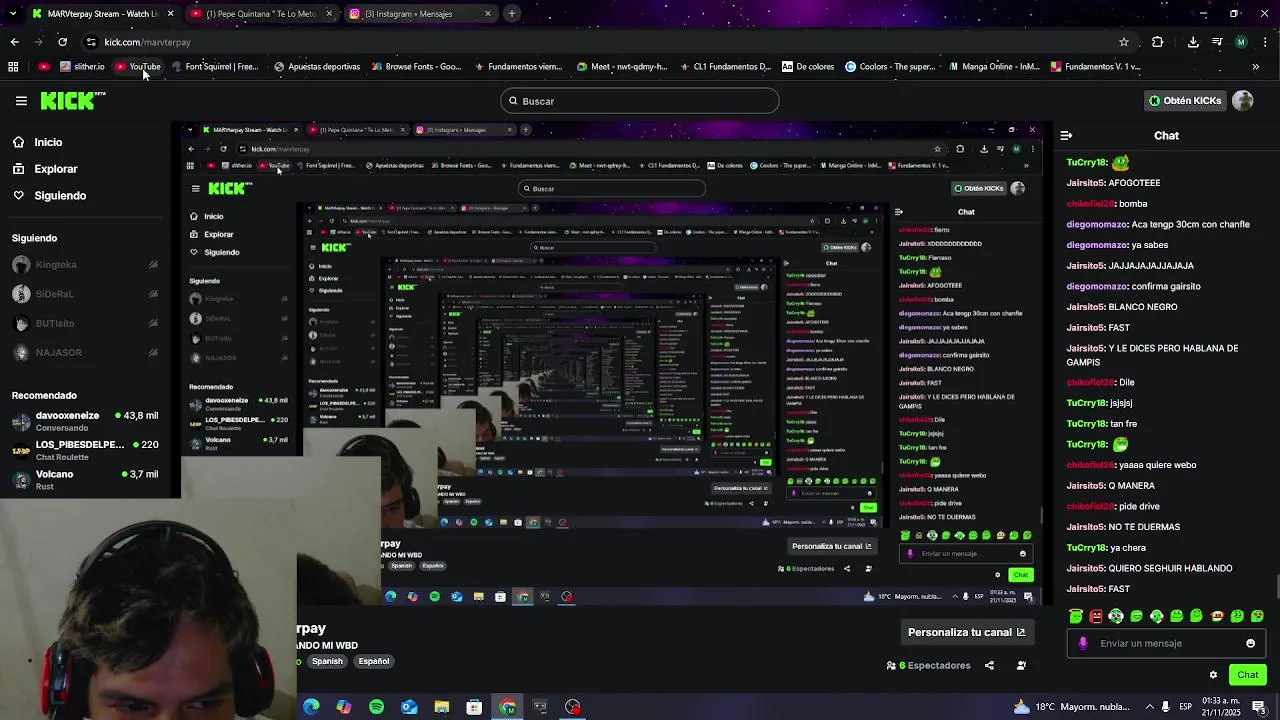Share the stream using share icon
Screen dimensions: 1280x720
click(989, 665)
